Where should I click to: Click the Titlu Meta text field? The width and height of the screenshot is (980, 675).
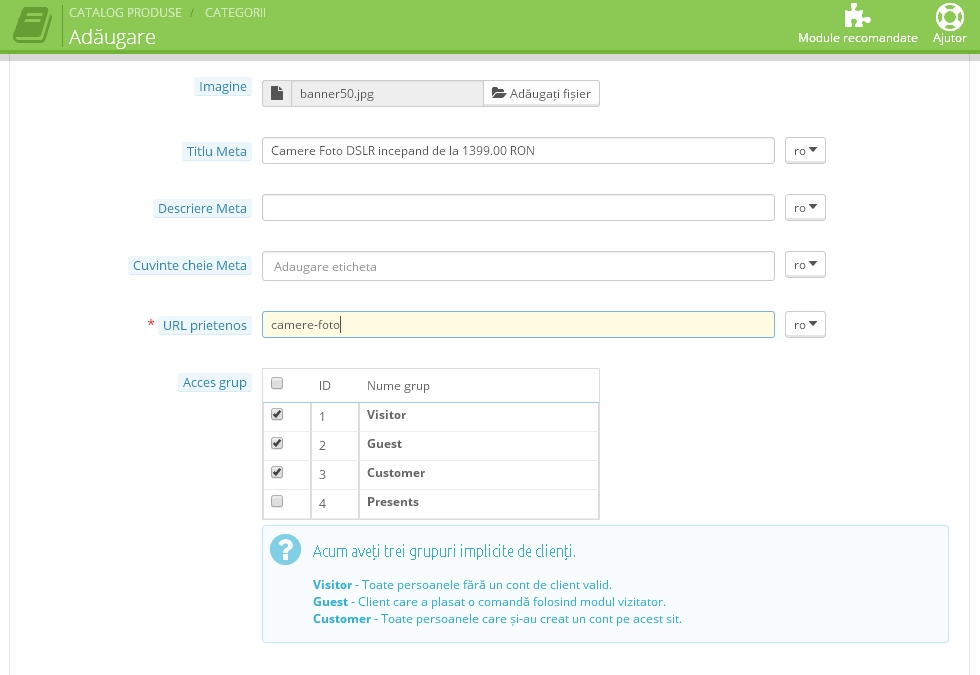click(517, 151)
